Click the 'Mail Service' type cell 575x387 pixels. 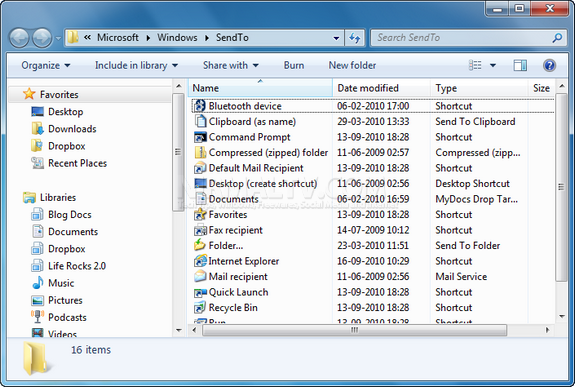click(461, 277)
